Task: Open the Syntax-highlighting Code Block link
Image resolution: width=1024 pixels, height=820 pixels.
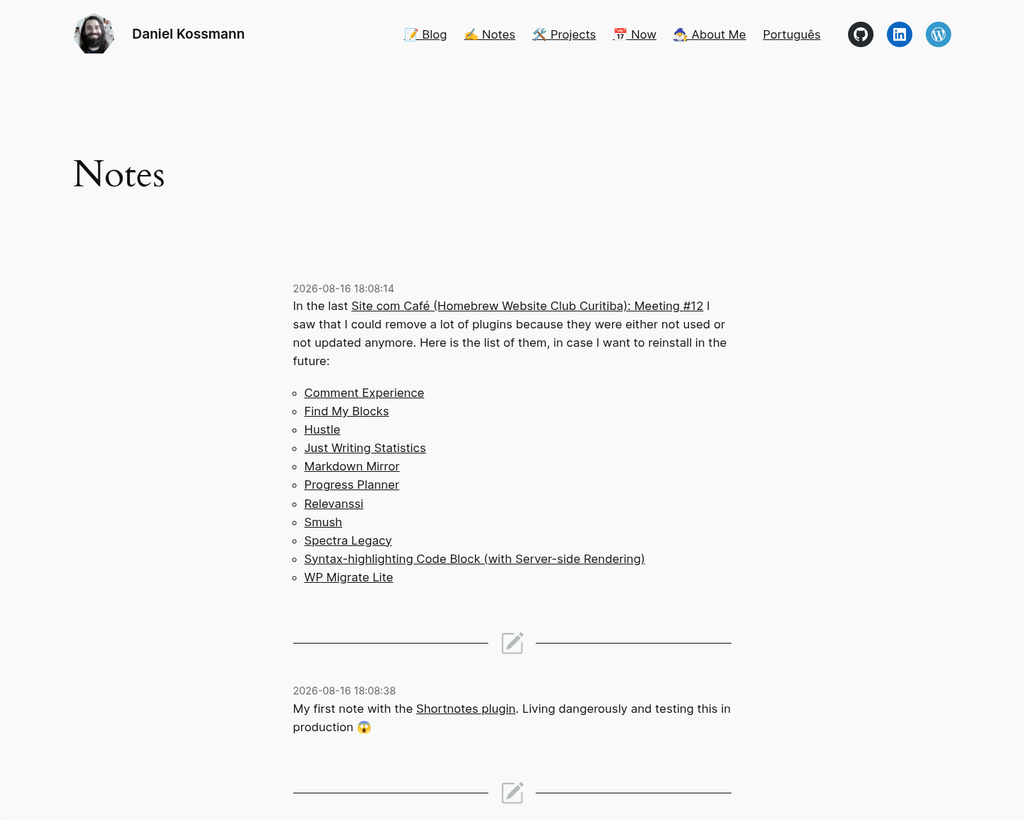Action: click(474, 559)
